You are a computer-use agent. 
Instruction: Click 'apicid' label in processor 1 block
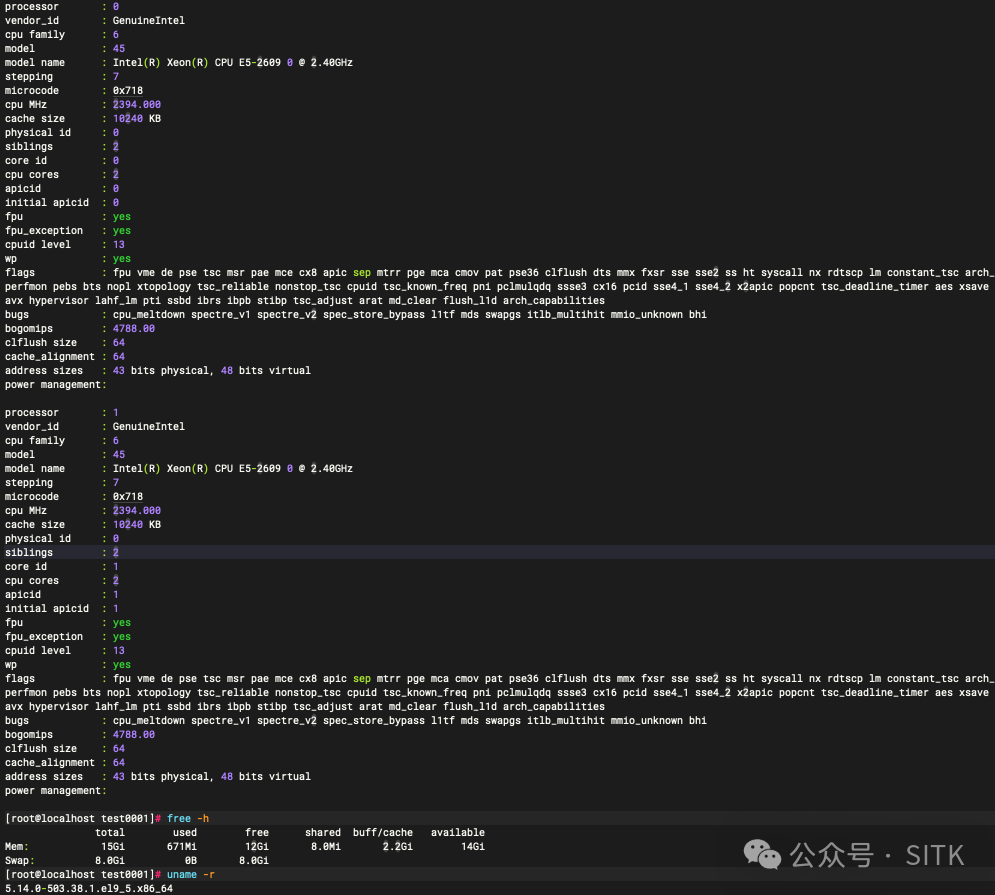click(x=23, y=594)
